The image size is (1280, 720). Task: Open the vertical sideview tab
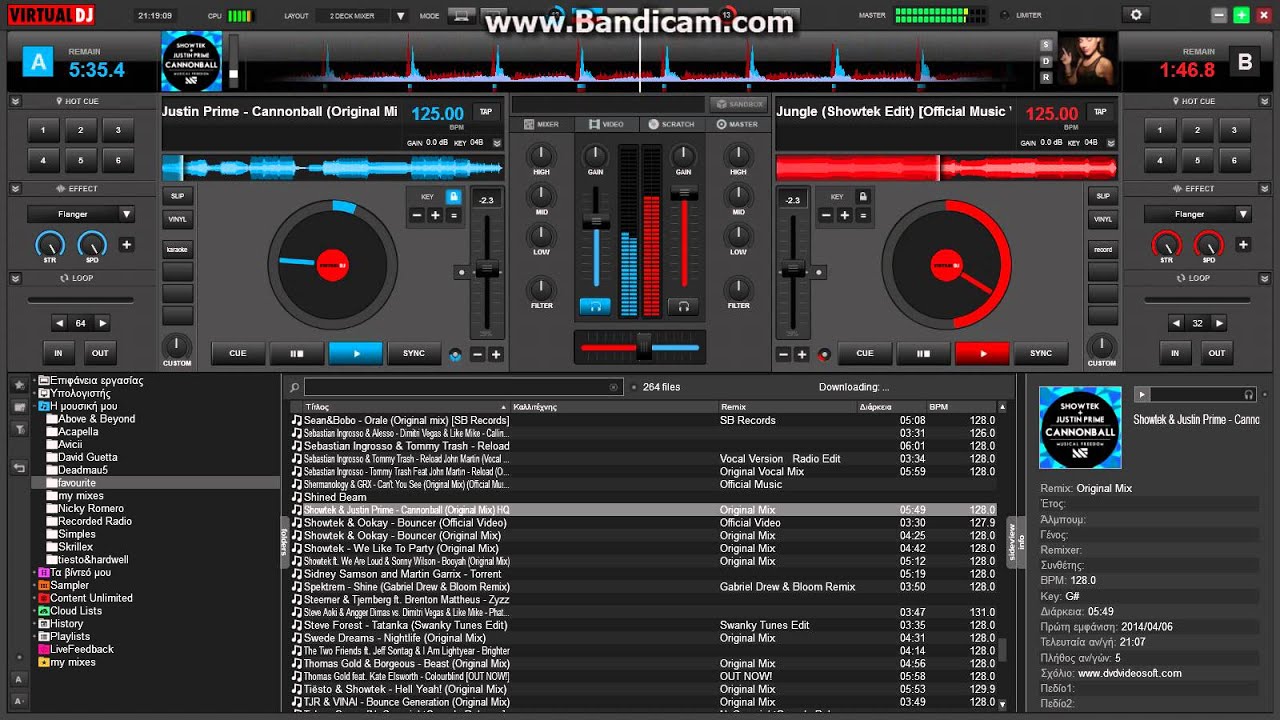click(1010, 541)
